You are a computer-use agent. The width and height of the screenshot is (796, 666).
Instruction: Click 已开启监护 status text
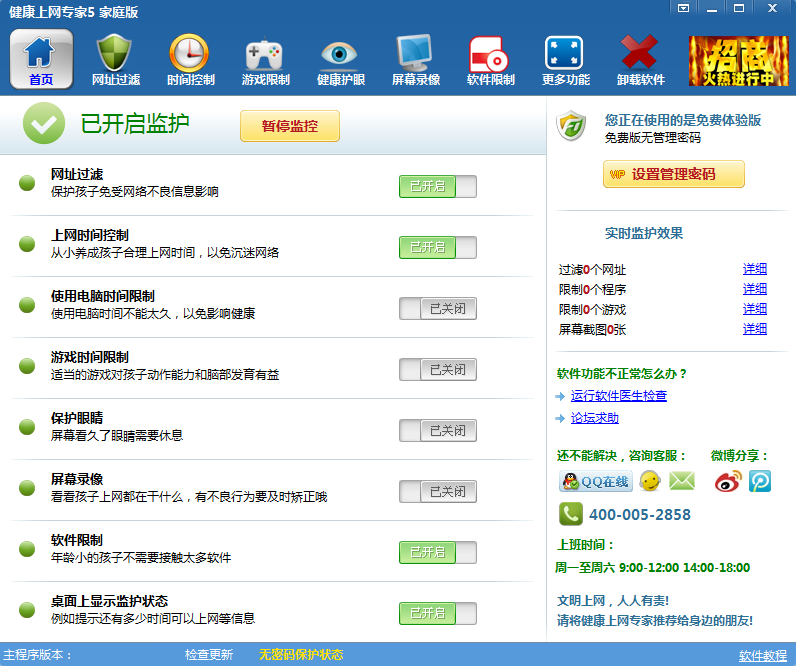[x=135, y=123]
